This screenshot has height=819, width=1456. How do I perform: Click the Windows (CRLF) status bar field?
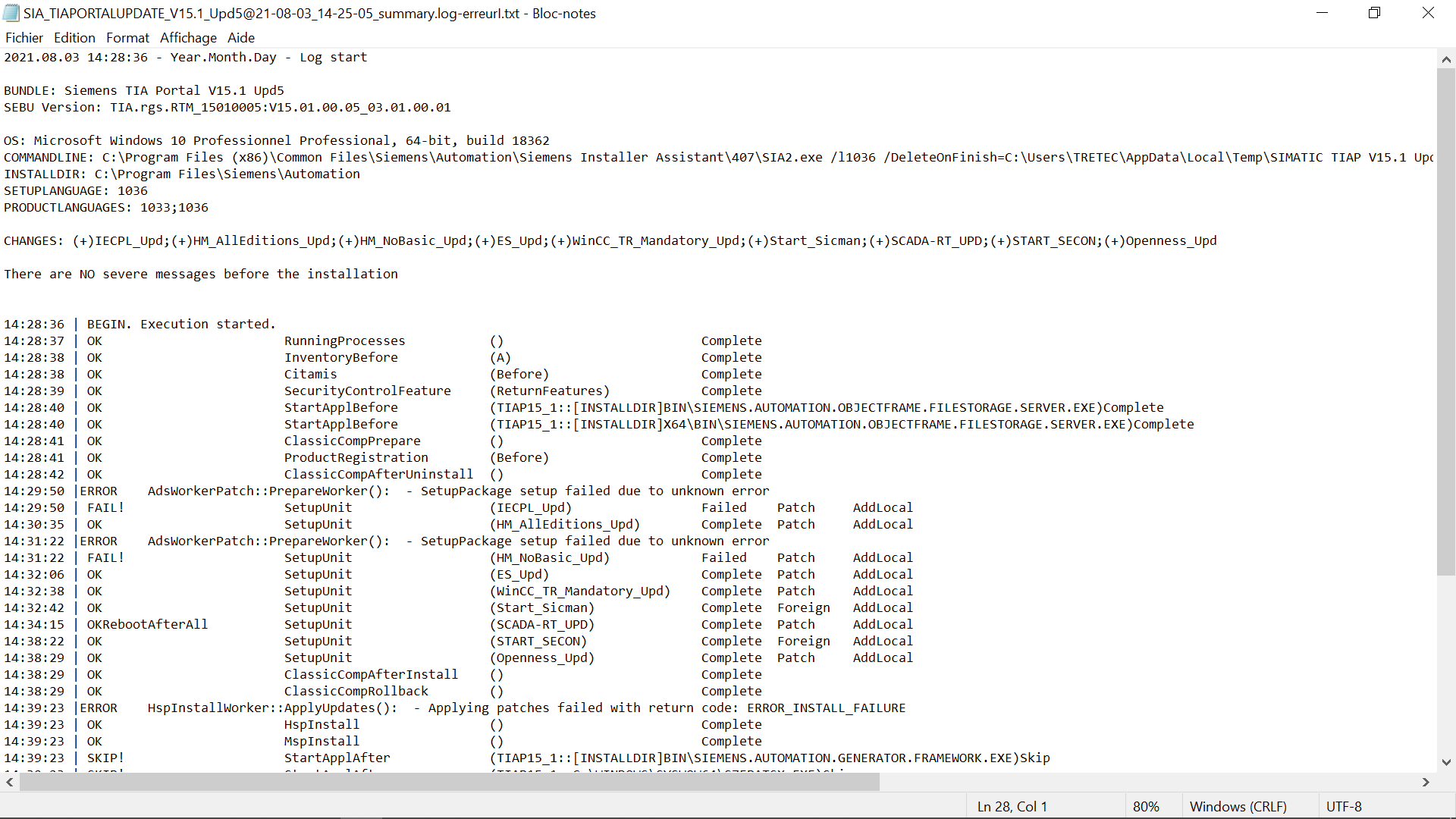pyautogui.click(x=1238, y=807)
